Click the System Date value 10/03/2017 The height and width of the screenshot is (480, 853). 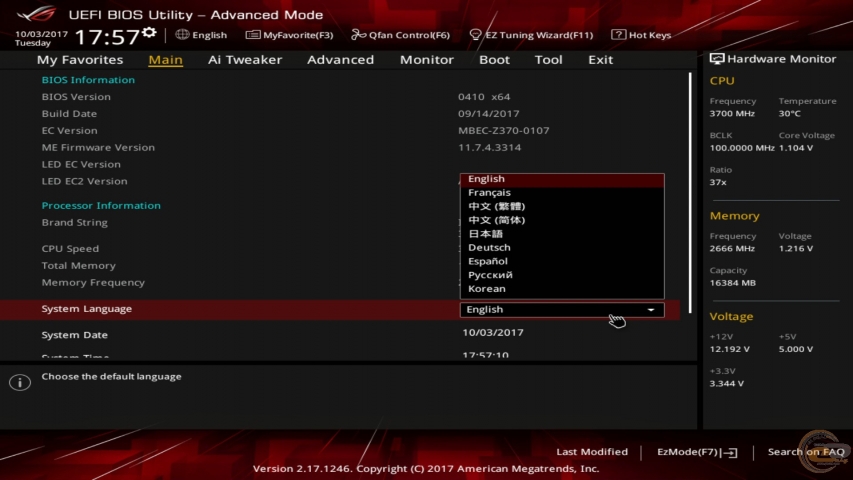click(x=493, y=333)
